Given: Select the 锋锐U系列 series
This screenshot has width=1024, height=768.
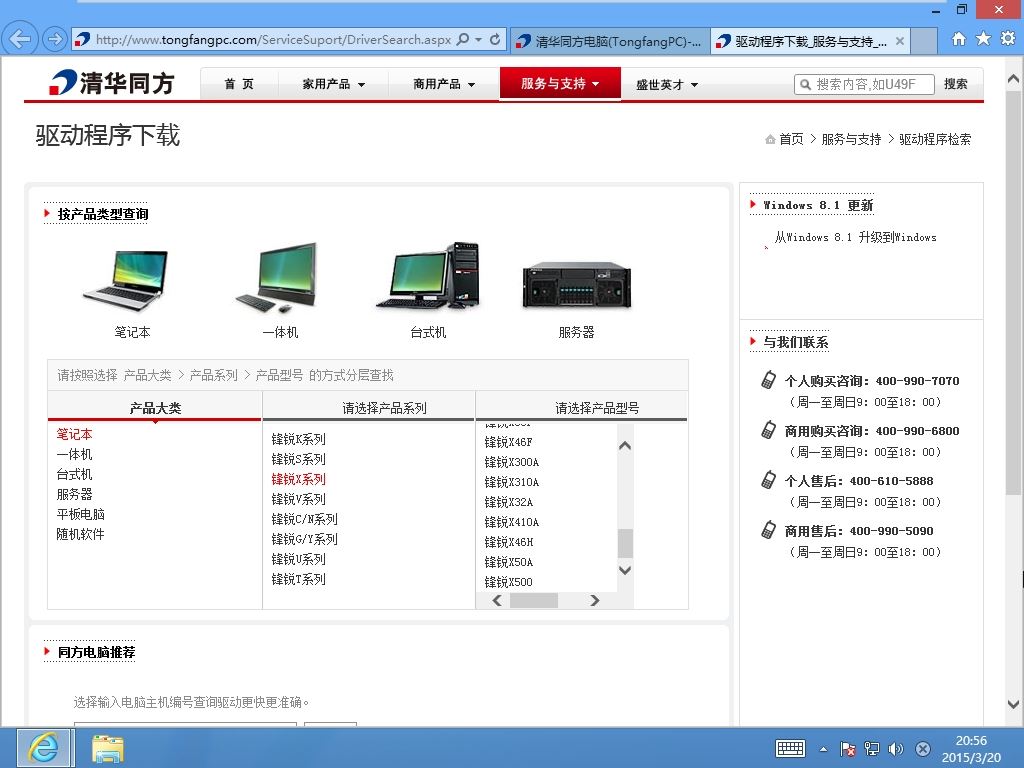Looking at the screenshot, I should (298, 560).
